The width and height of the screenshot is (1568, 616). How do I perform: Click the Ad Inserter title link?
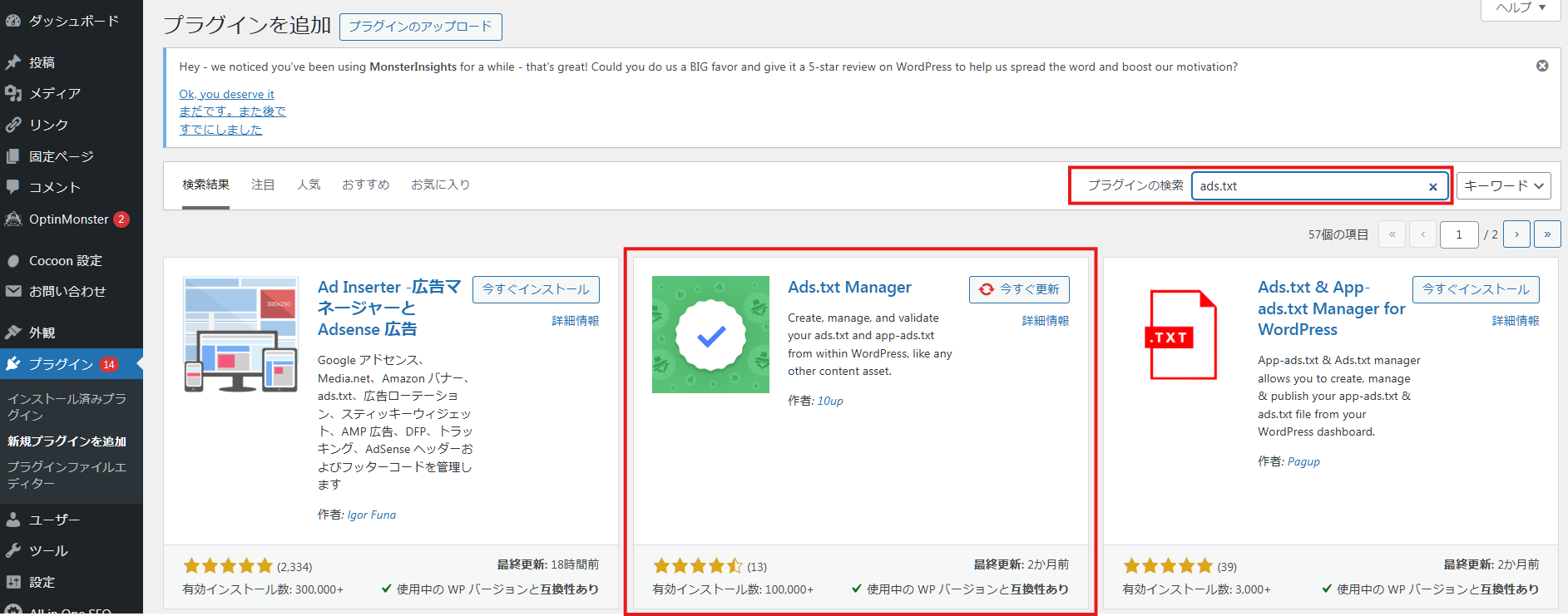[x=389, y=308]
